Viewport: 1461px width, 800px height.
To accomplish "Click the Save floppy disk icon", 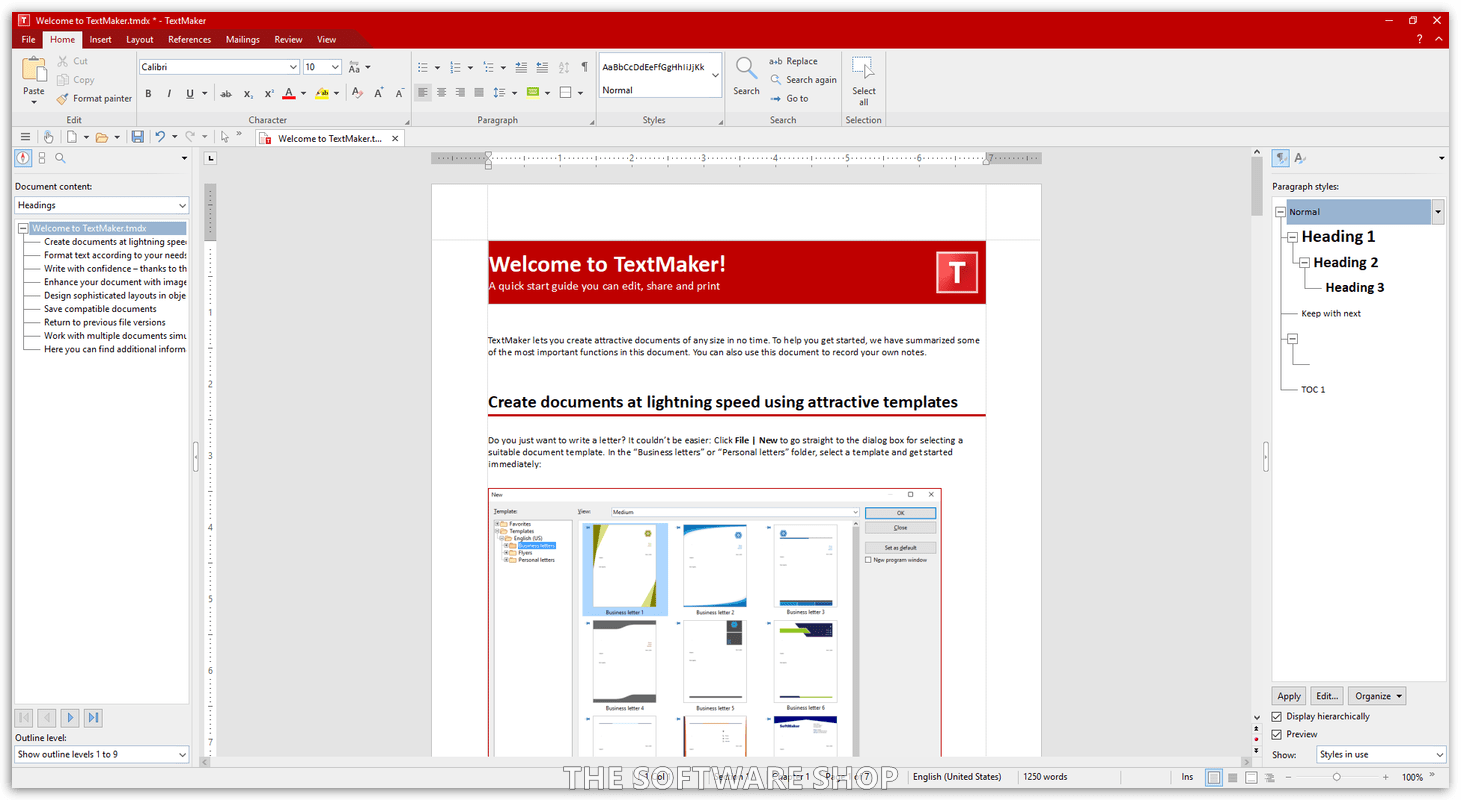I will click(x=137, y=137).
